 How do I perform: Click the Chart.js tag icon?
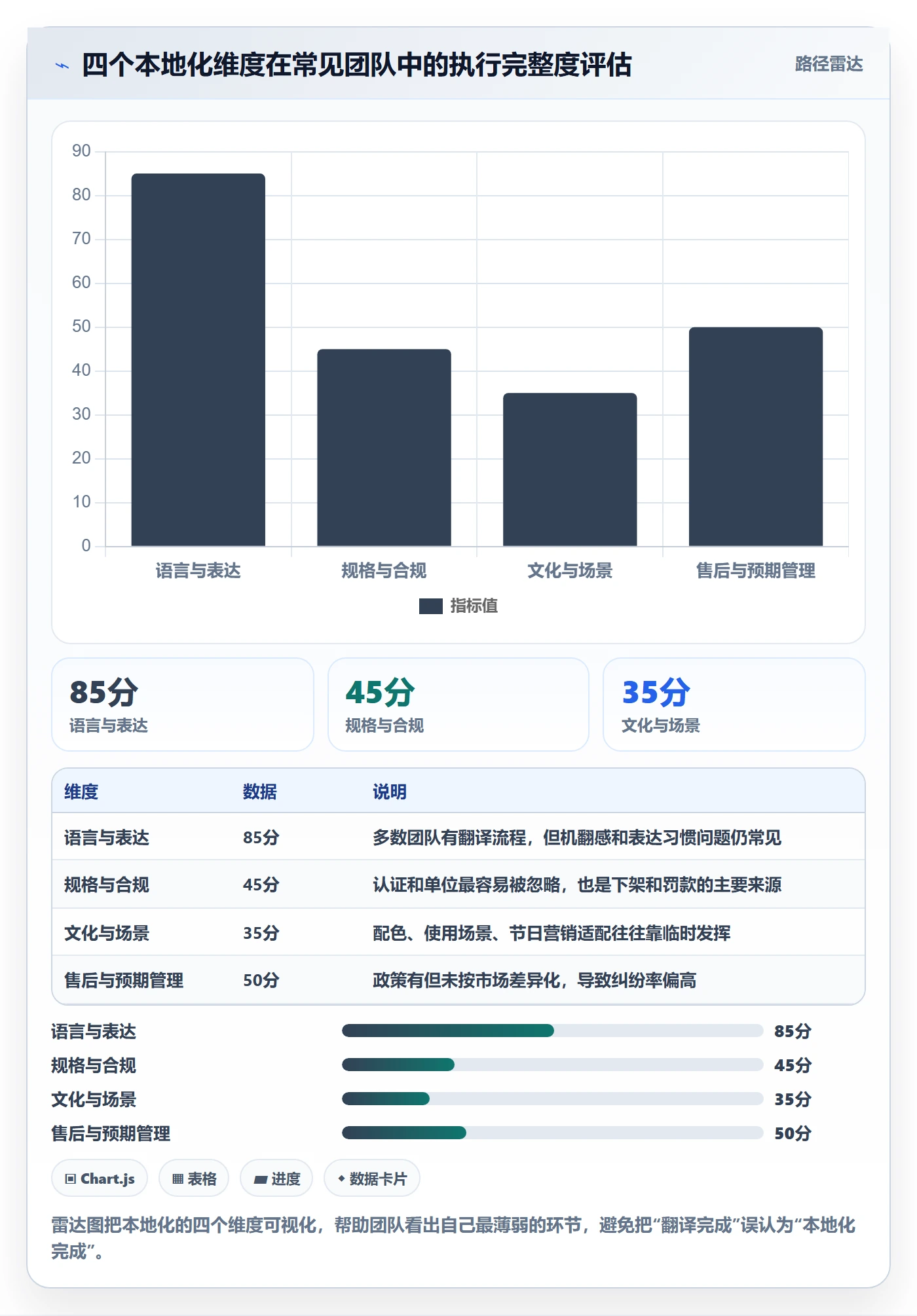click(71, 1179)
